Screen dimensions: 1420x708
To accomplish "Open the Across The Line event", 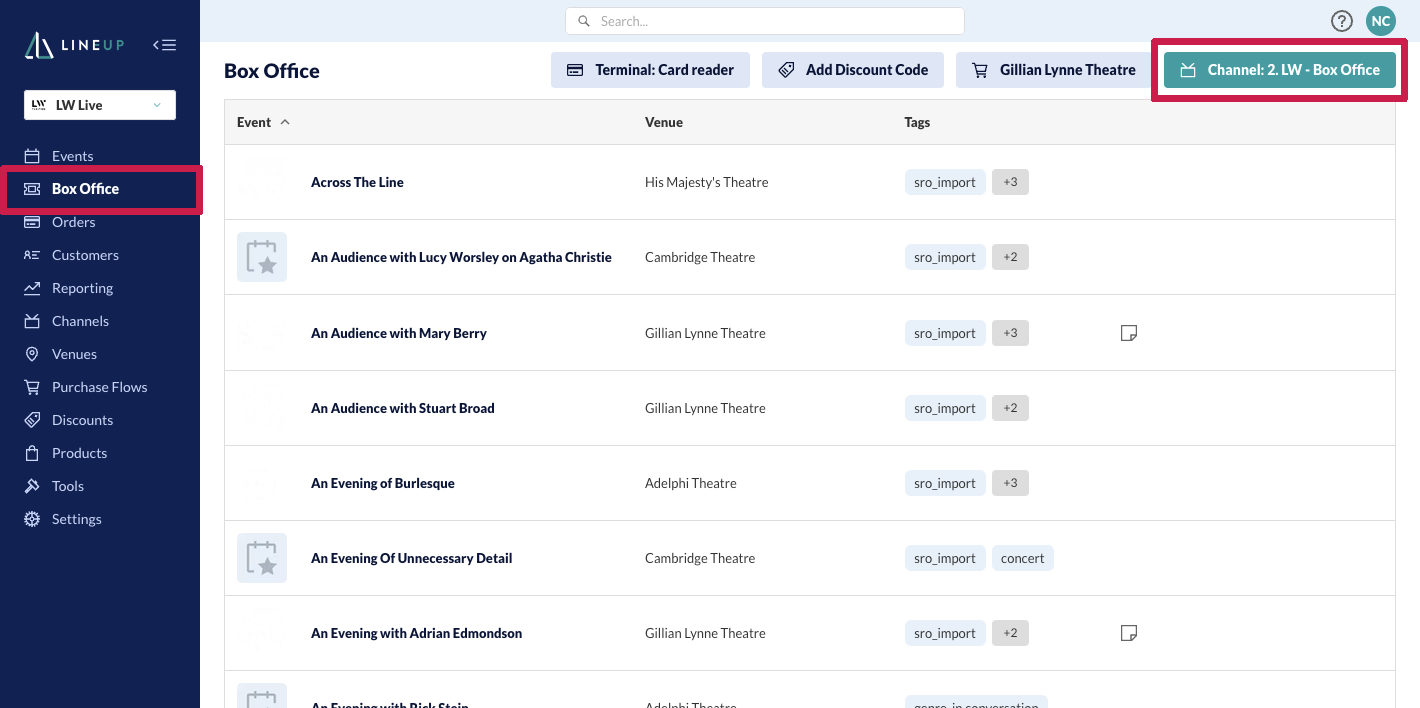I will tap(357, 182).
